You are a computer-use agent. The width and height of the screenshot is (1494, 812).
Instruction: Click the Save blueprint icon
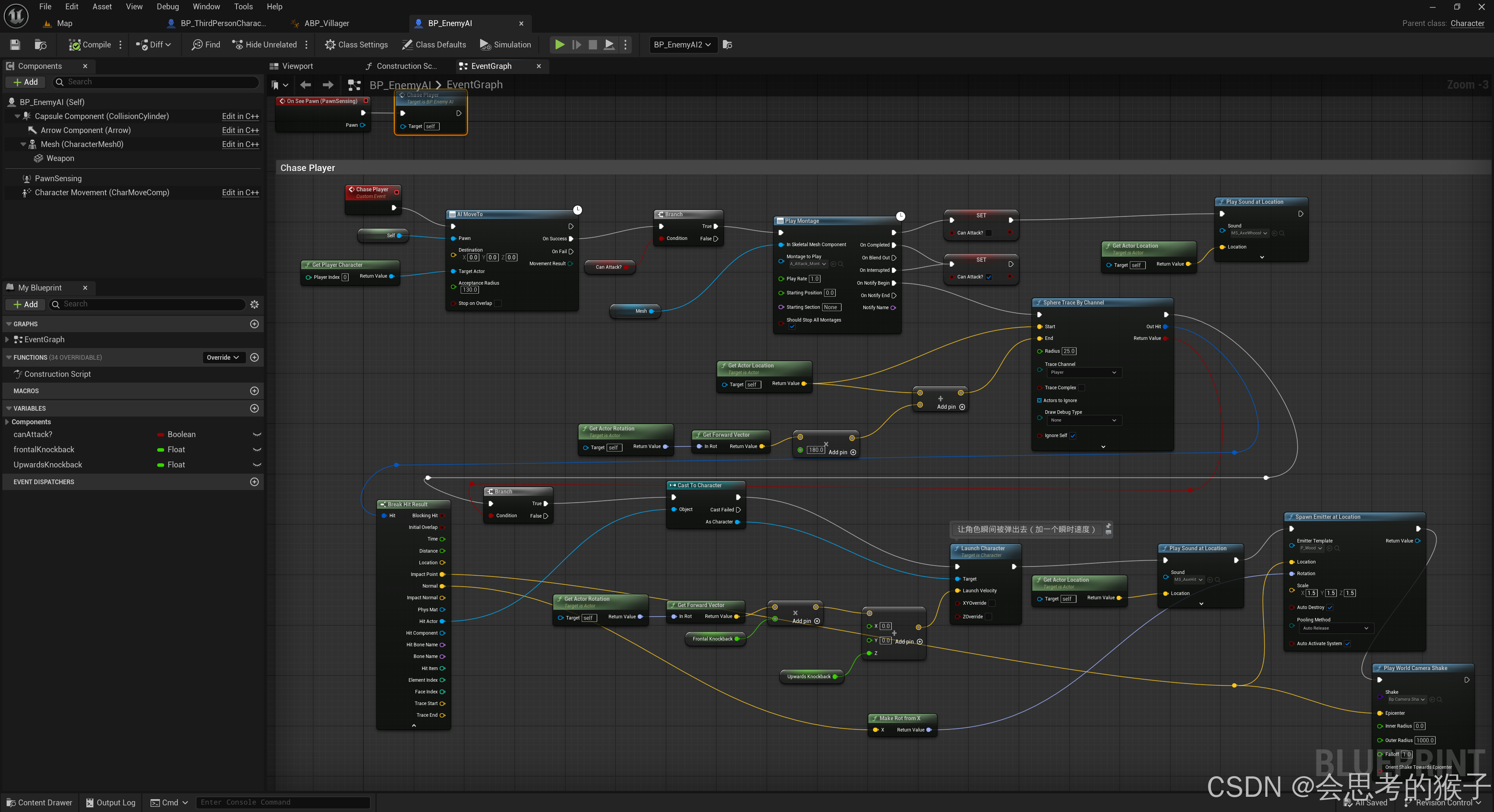(x=15, y=45)
